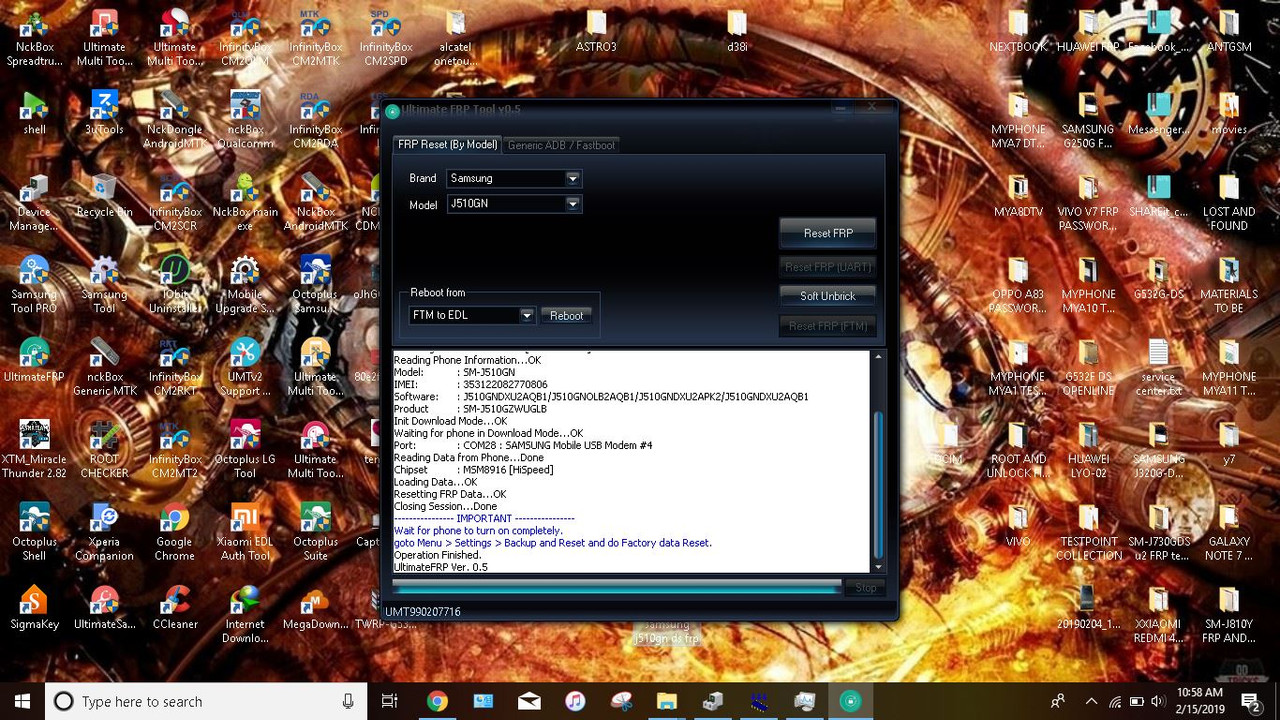Launch InfinityBox CM2SPD from the desktop

385,38
